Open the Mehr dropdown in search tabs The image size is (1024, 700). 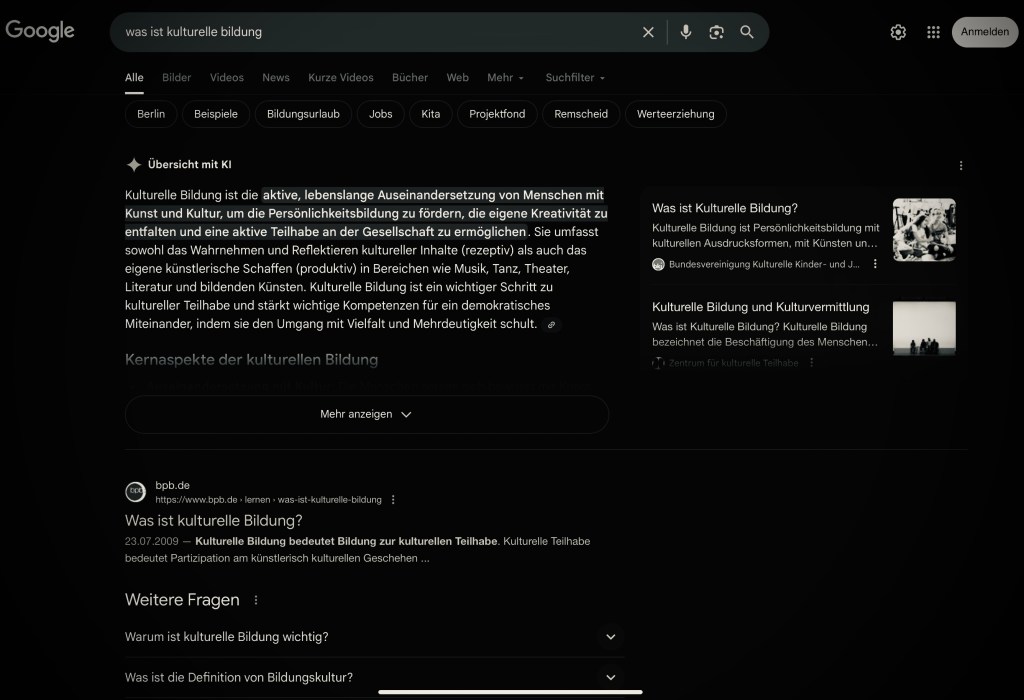point(505,78)
